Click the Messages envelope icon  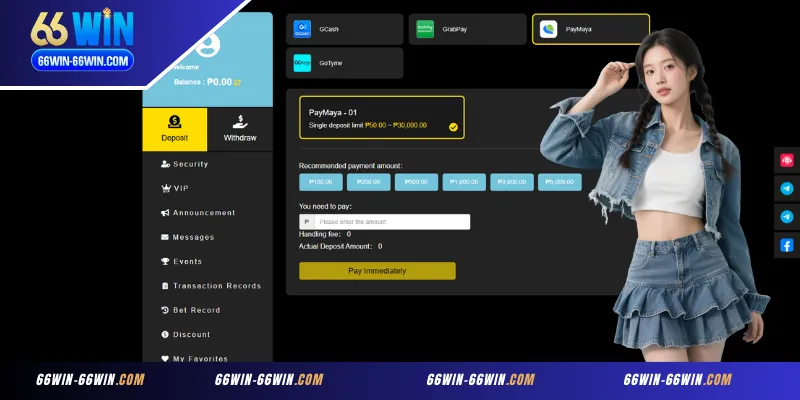[x=165, y=237]
